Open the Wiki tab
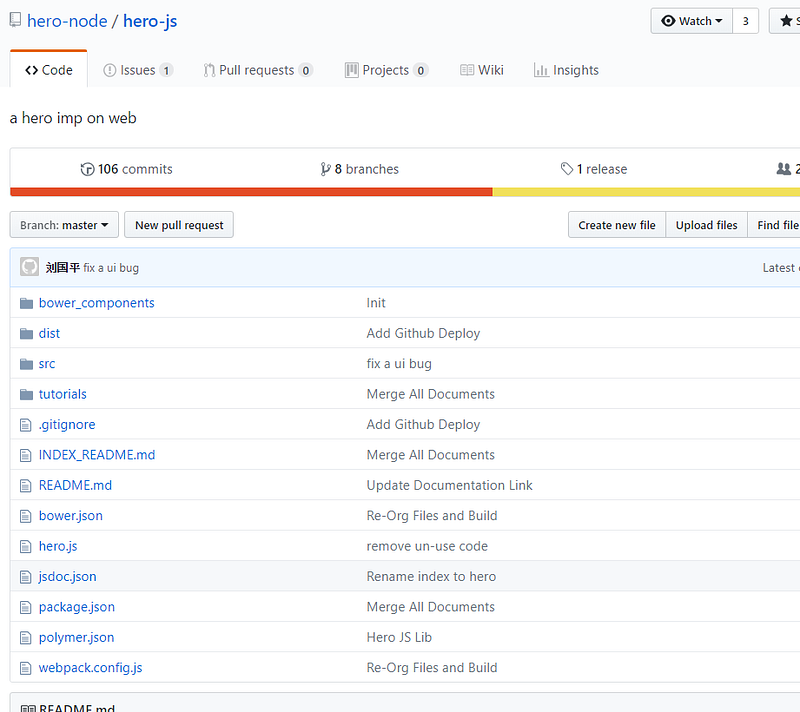800x712 pixels. [x=482, y=70]
